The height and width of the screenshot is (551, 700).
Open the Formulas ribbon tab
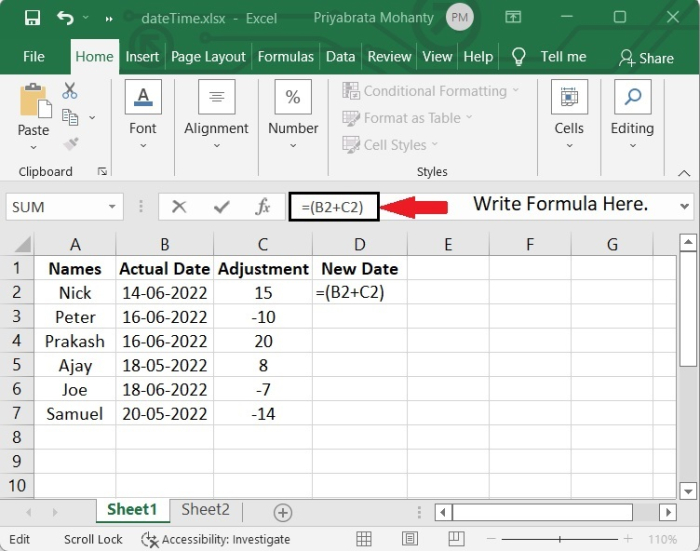coord(286,57)
